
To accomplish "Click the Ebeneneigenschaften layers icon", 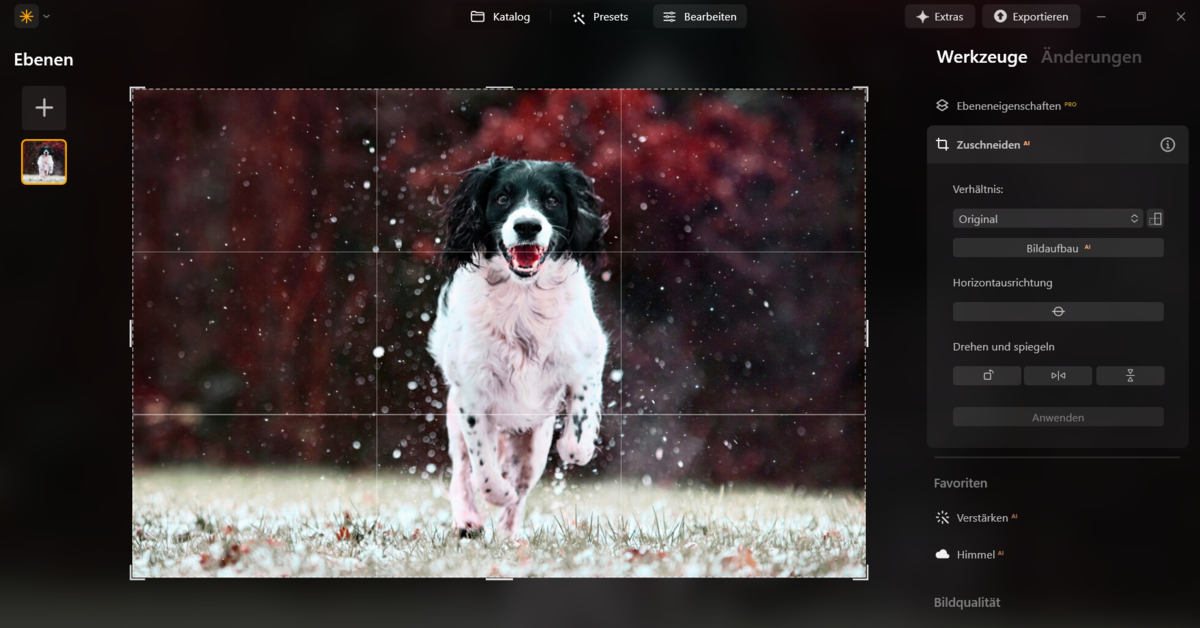I will click(x=941, y=105).
